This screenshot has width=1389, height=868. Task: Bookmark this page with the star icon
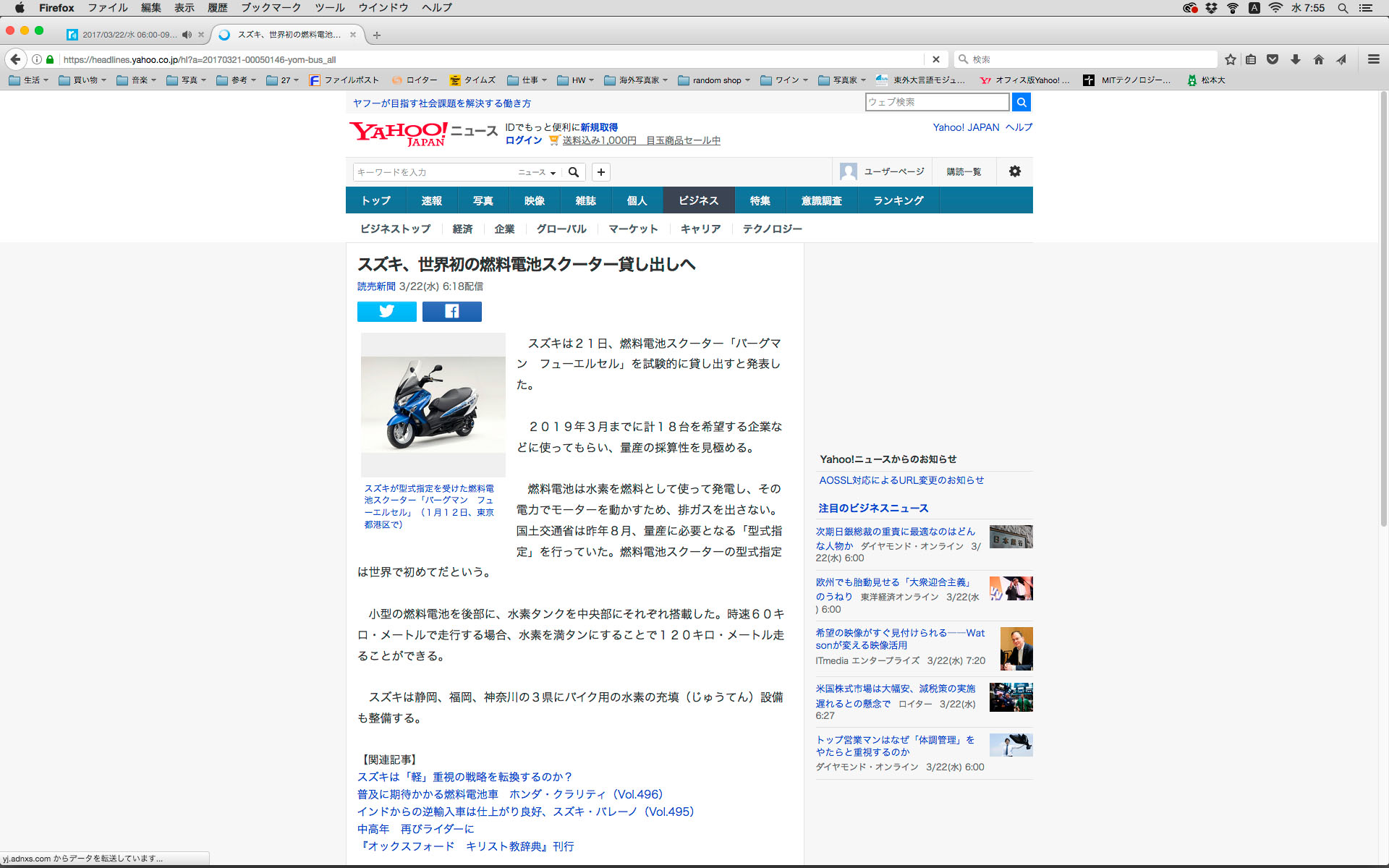(x=1230, y=59)
